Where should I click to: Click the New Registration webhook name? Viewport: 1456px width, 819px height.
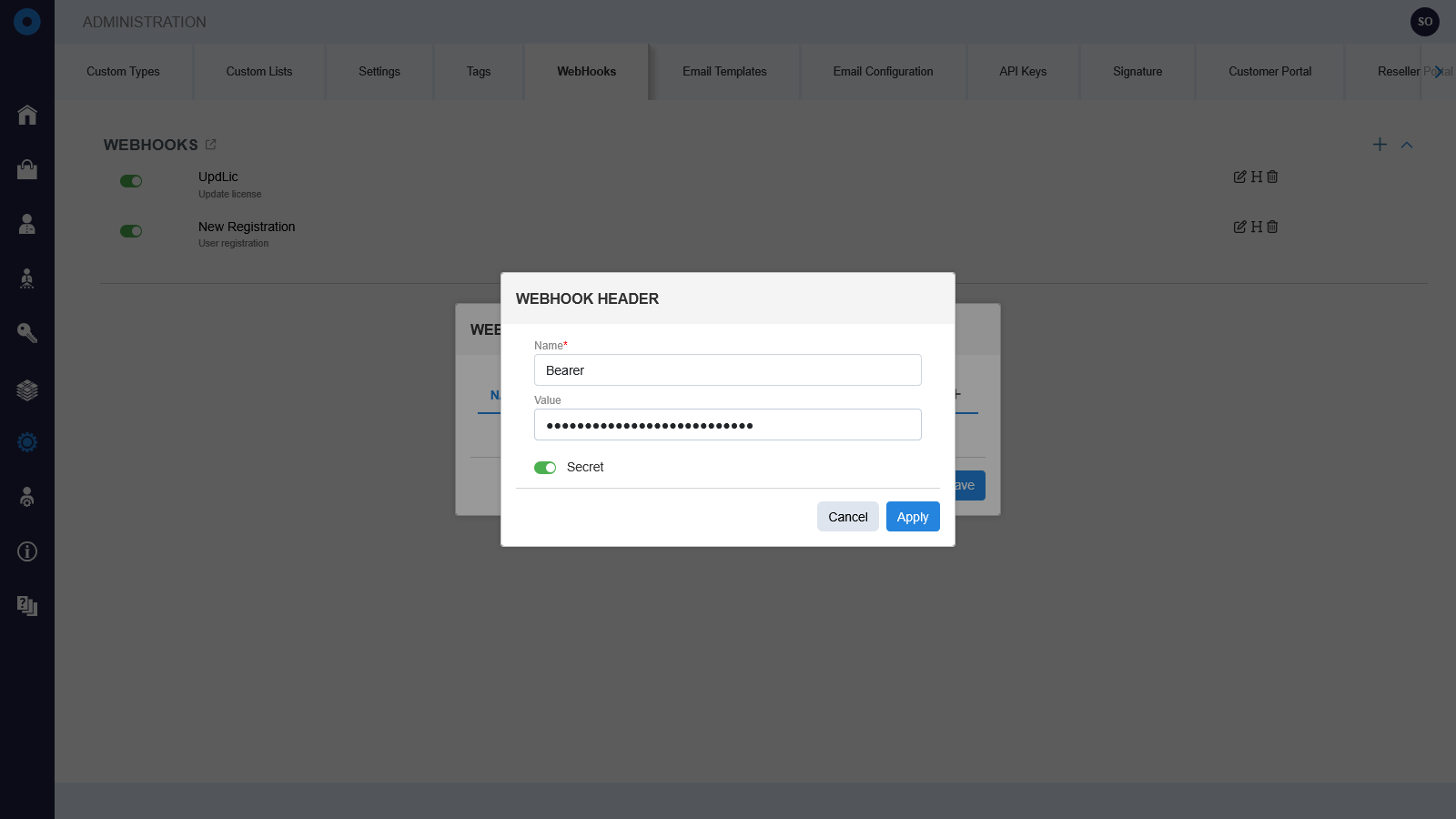[x=247, y=227]
